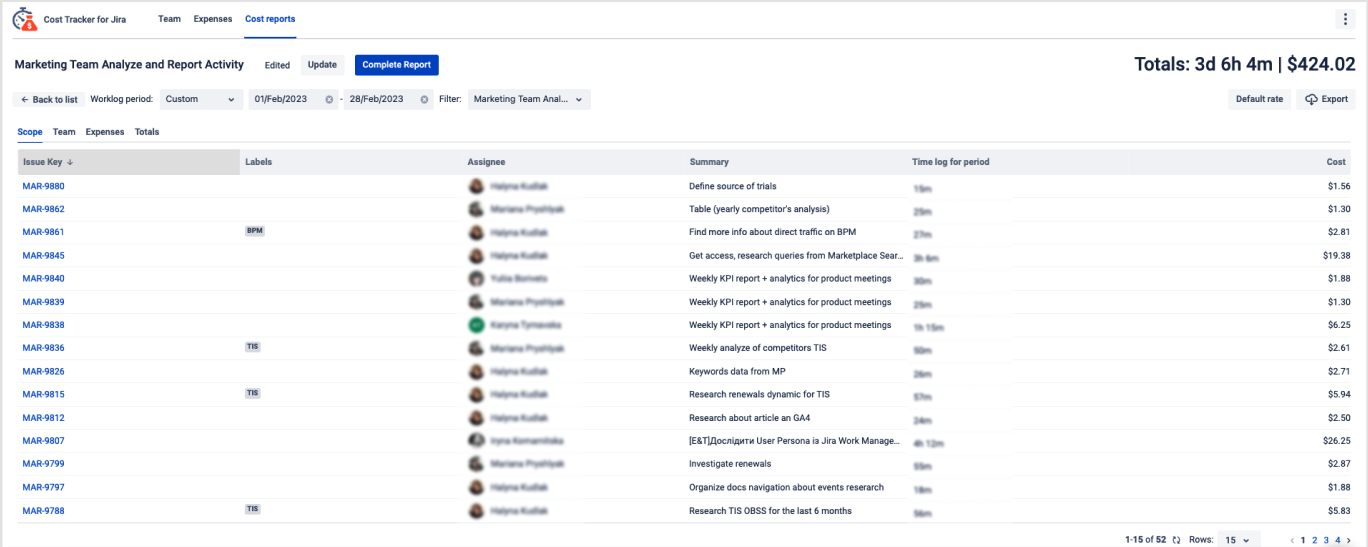
Task: Expand the Marketing Team filter dropdown
Action: tap(529, 100)
